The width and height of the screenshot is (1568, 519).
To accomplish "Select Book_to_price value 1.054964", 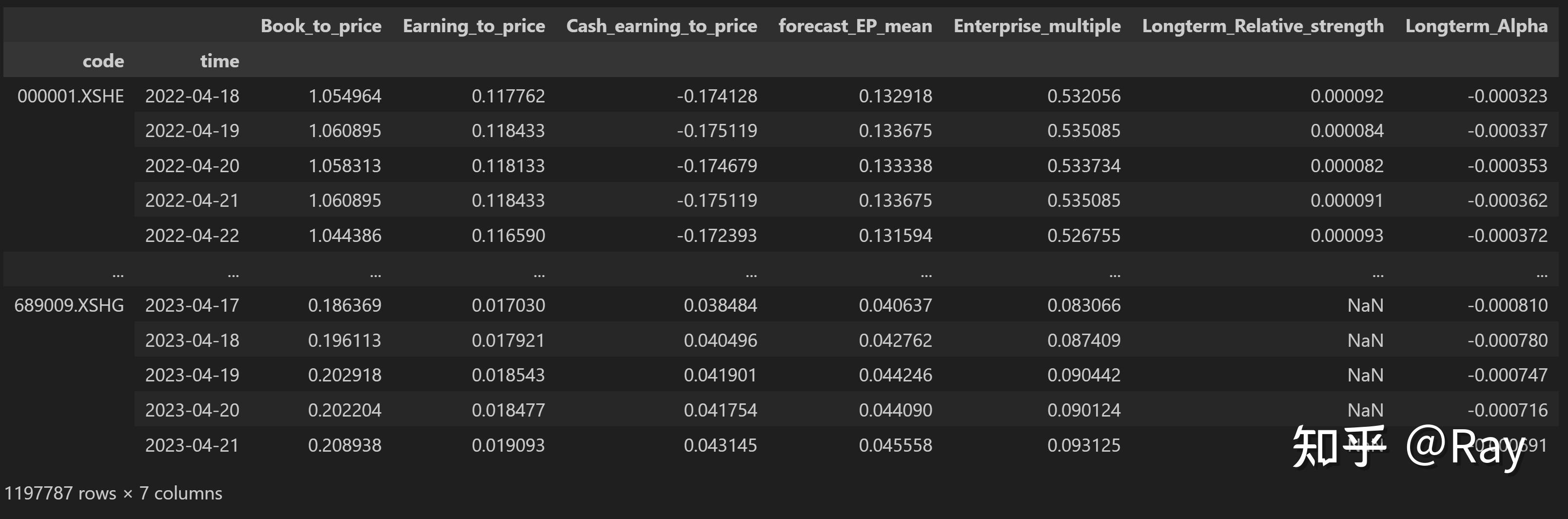I will [345, 96].
